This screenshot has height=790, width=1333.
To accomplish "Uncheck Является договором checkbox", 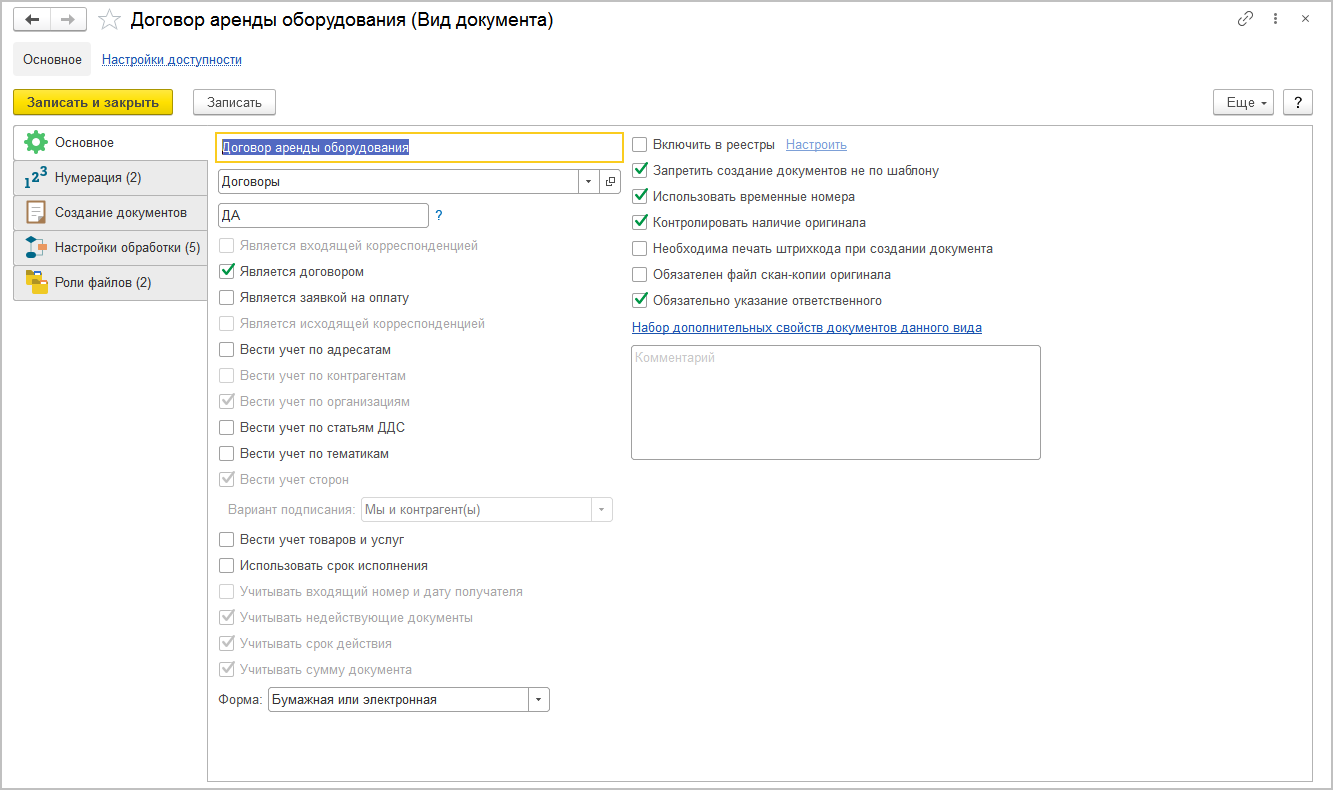I will (x=227, y=272).
